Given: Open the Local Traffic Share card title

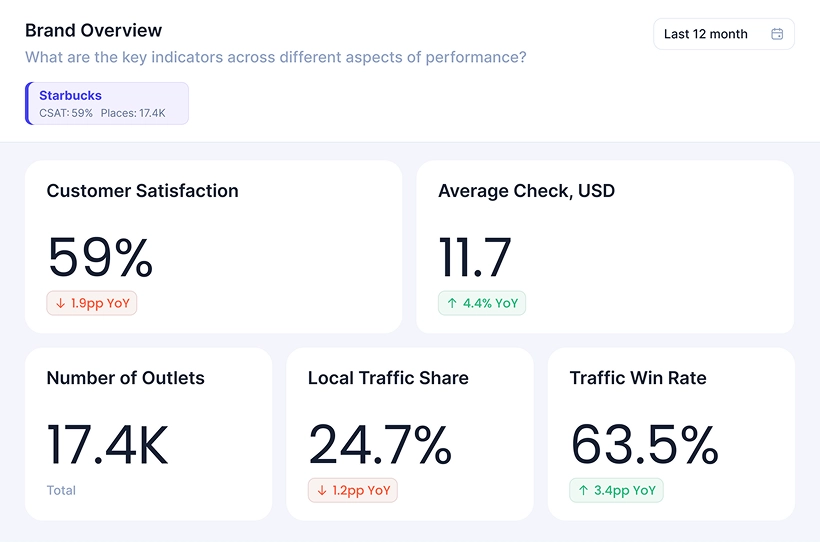Looking at the screenshot, I should pyautogui.click(x=388, y=378).
